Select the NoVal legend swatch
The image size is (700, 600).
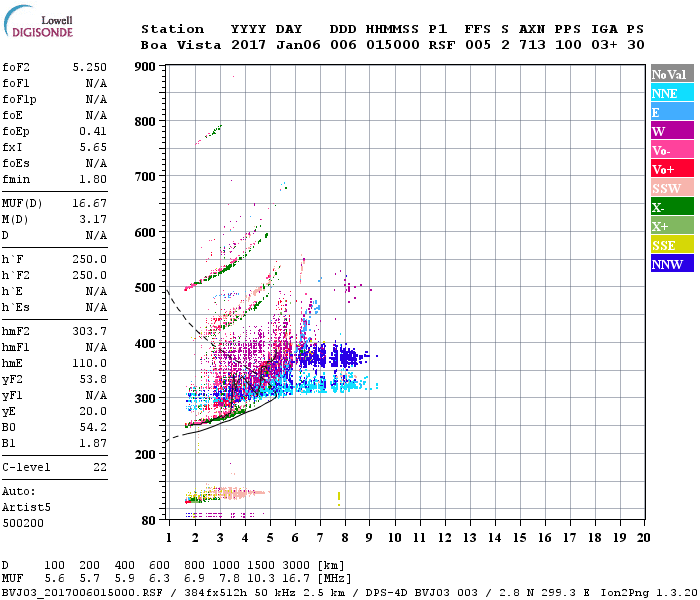[670, 74]
